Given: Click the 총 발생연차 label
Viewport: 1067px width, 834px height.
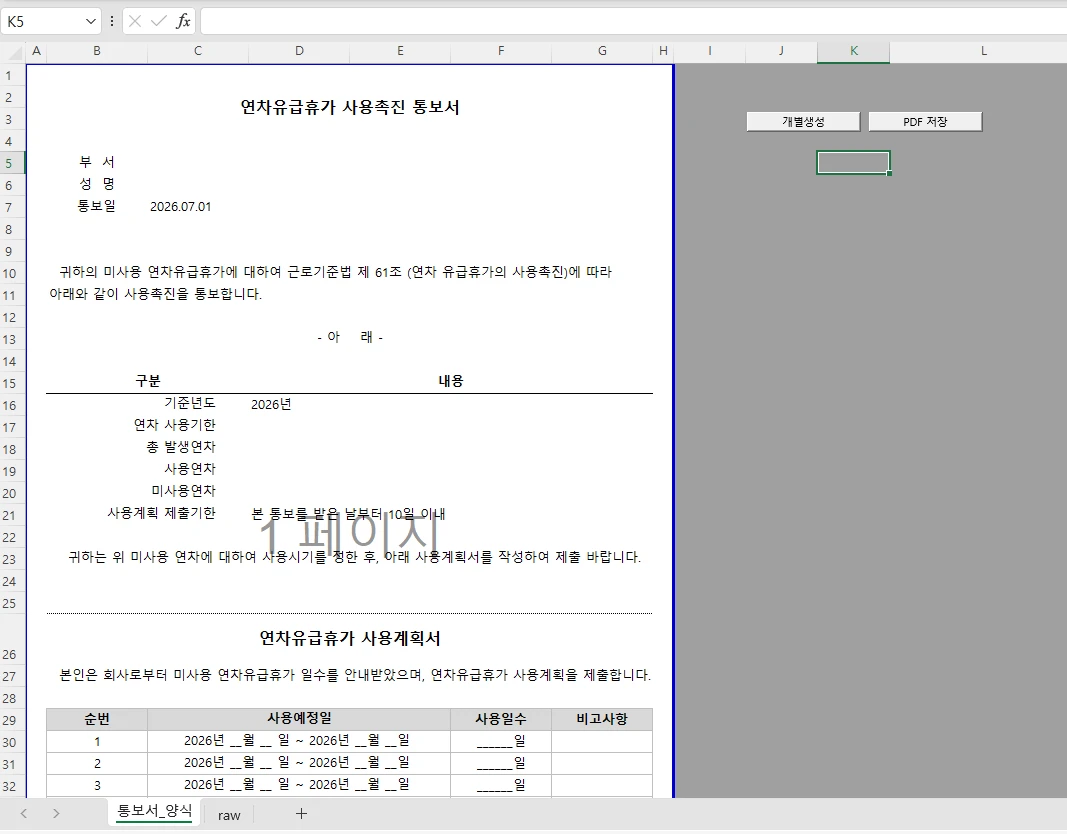Looking at the screenshot, I should point(181,447).
